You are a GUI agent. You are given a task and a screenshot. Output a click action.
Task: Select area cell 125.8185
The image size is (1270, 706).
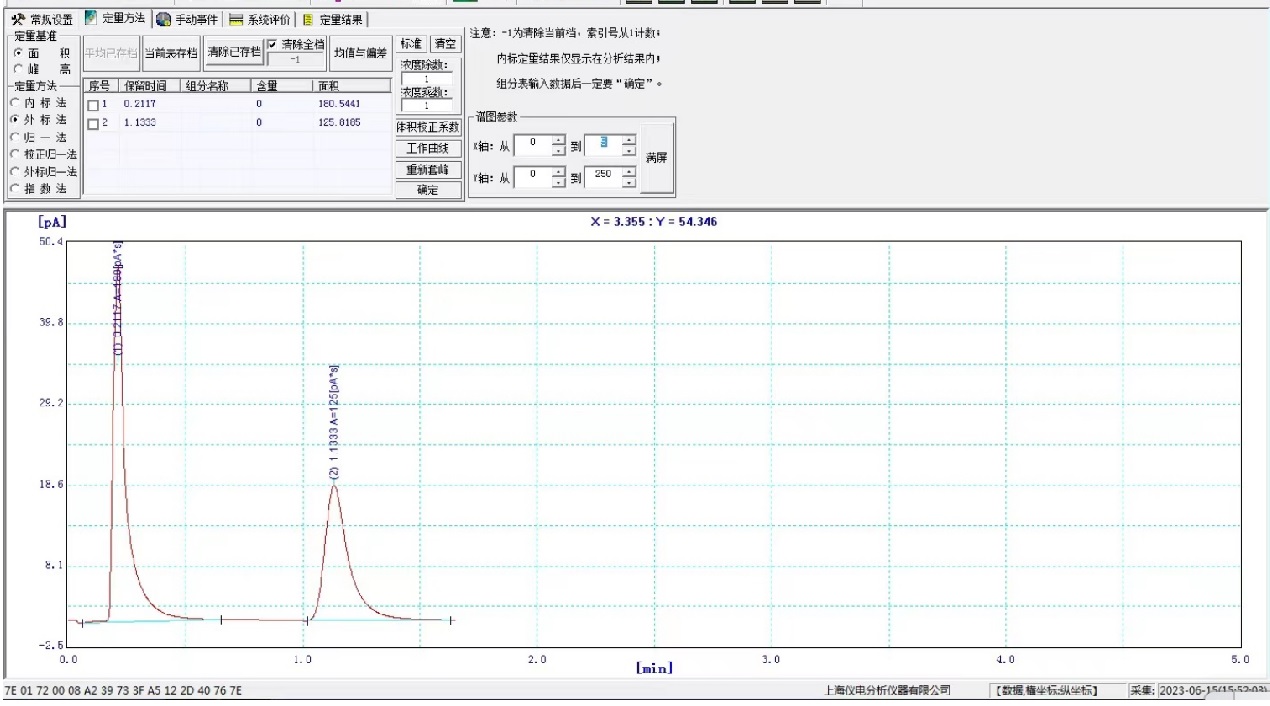point(339,122)
